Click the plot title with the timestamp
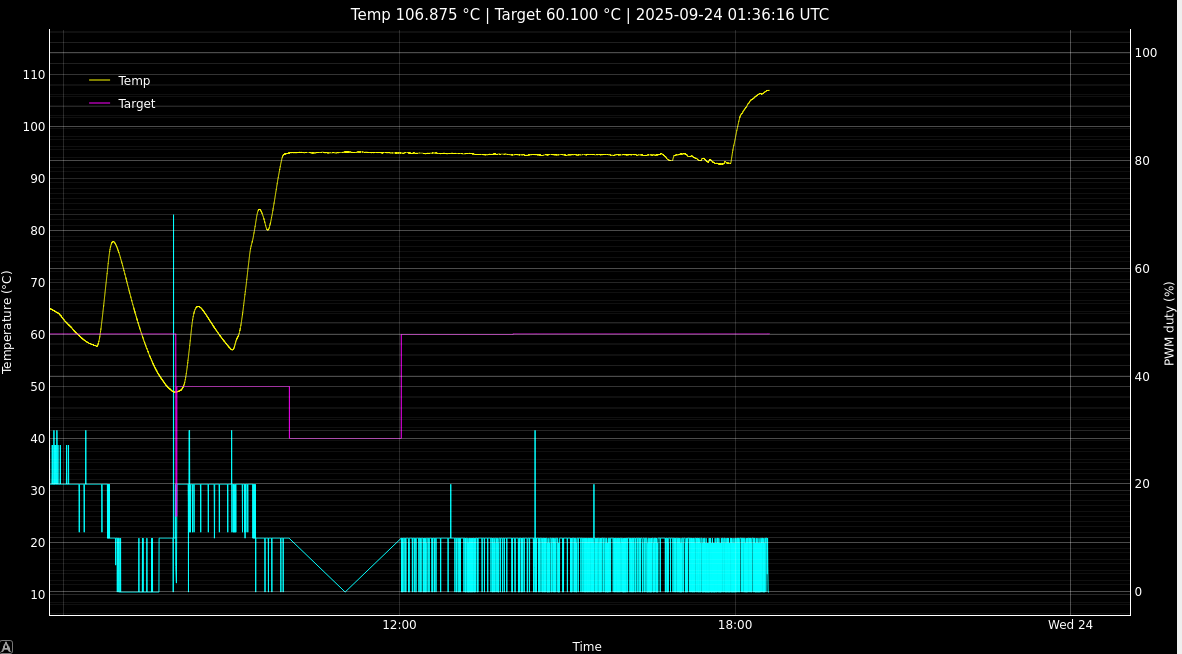 tap(590, 14)
